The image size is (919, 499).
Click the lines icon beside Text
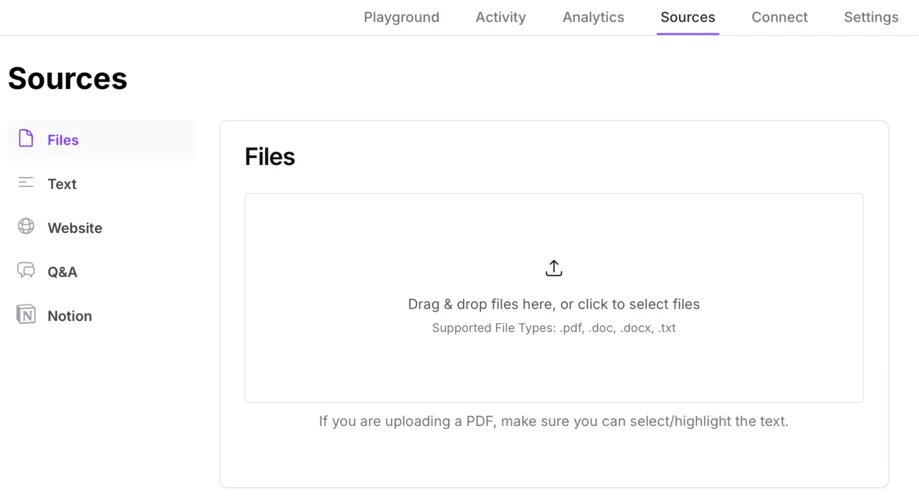pos(26,183)
